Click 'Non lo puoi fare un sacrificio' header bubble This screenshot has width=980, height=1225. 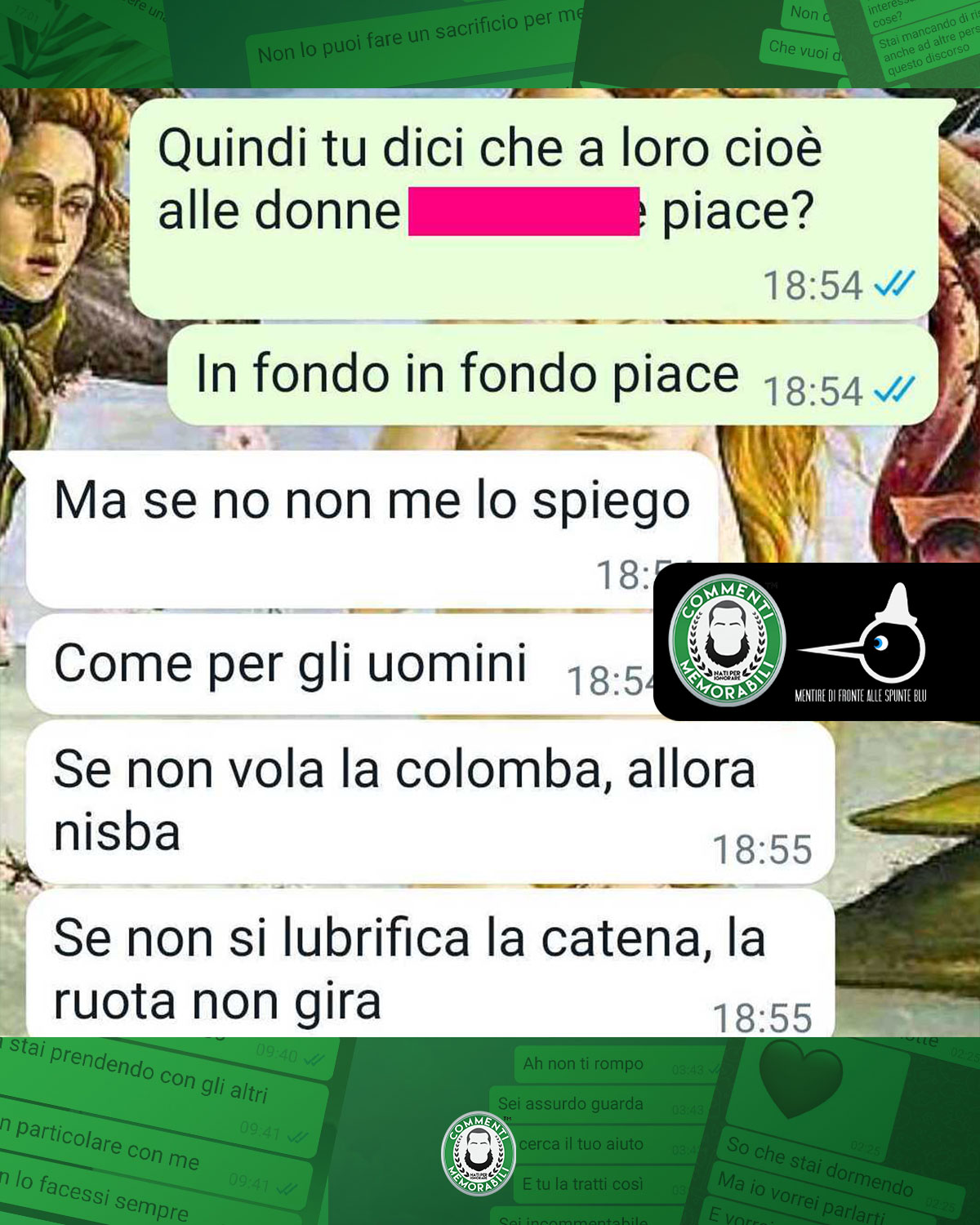coord(416,37)
